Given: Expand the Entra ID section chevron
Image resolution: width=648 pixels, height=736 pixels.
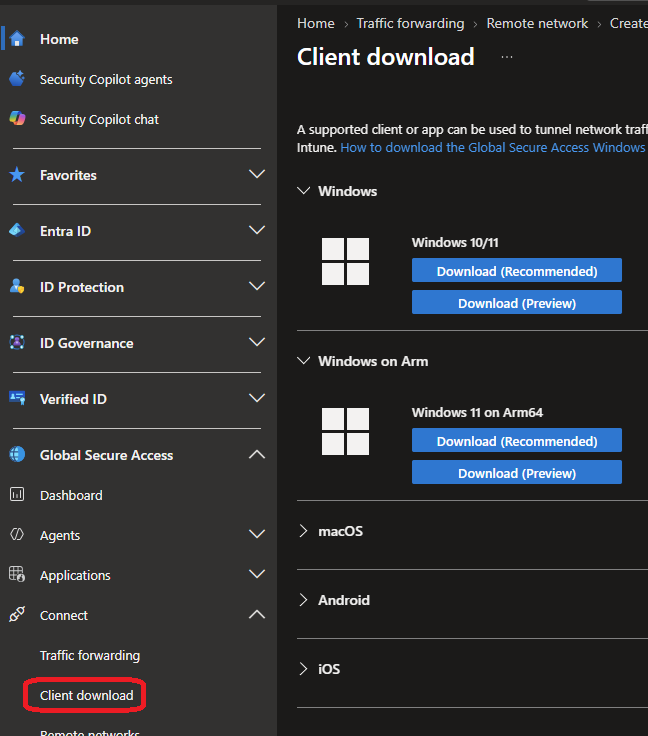Looking at the screenshot, I should pyautogui.click(x=257, y=230).
